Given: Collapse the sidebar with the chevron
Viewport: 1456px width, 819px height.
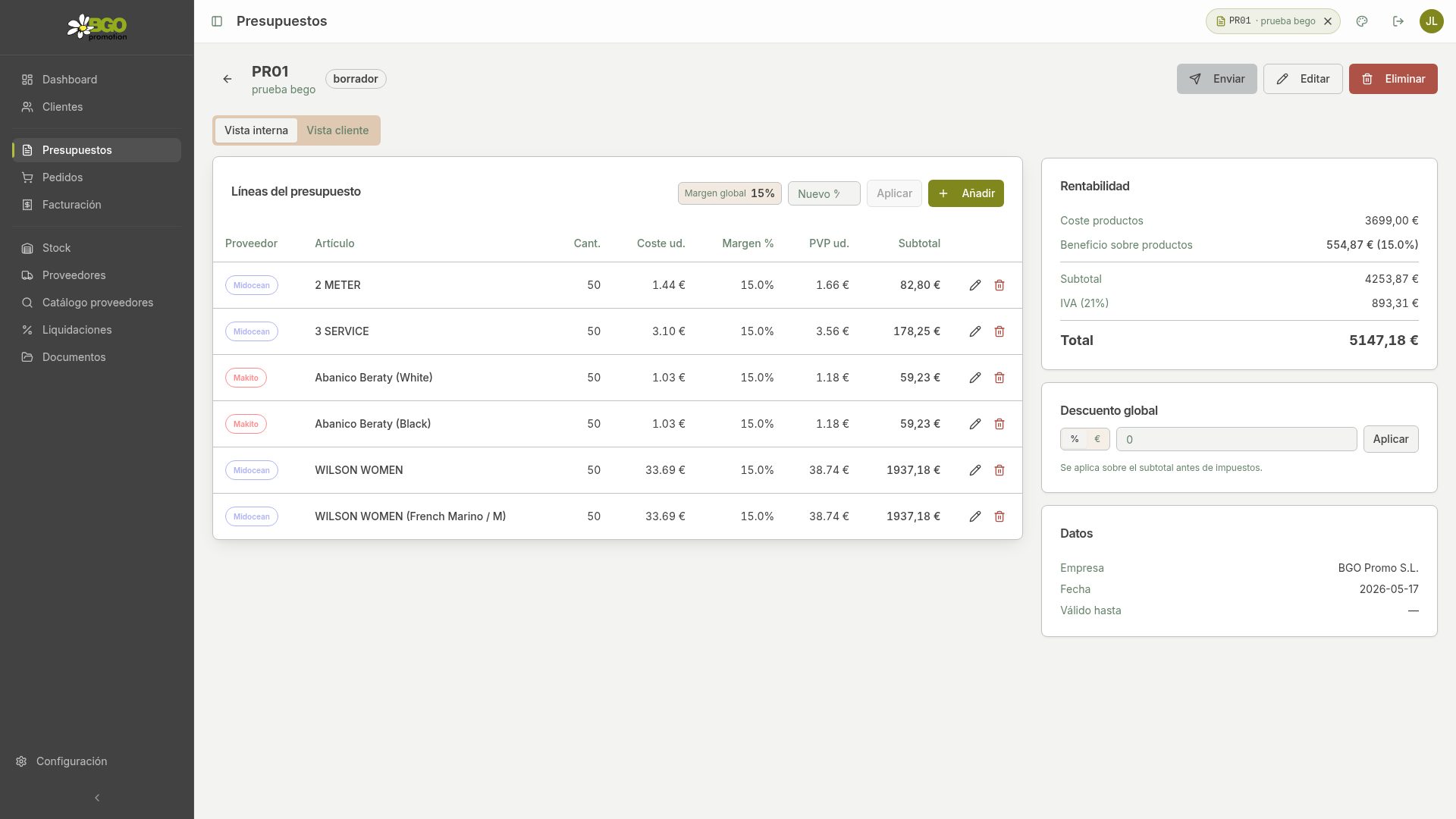Looking at the screenshot, I should [97, 798].
